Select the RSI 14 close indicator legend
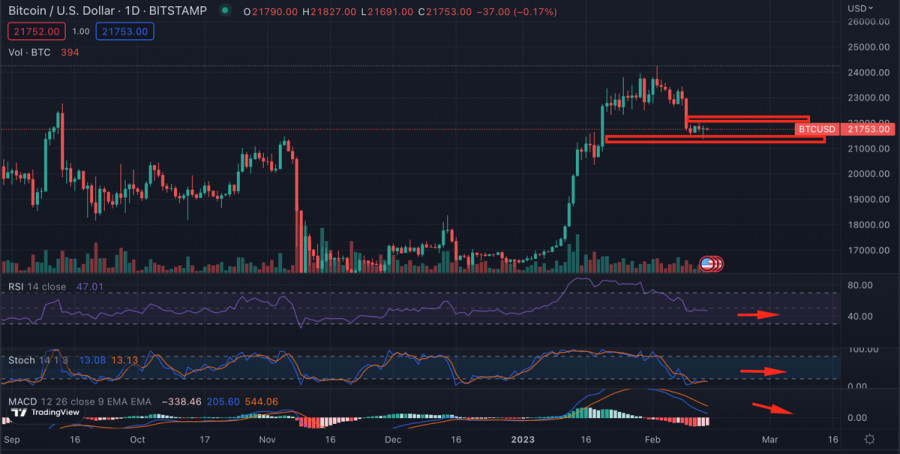This screenshot has height=454, width=900. tap(37, 286)
